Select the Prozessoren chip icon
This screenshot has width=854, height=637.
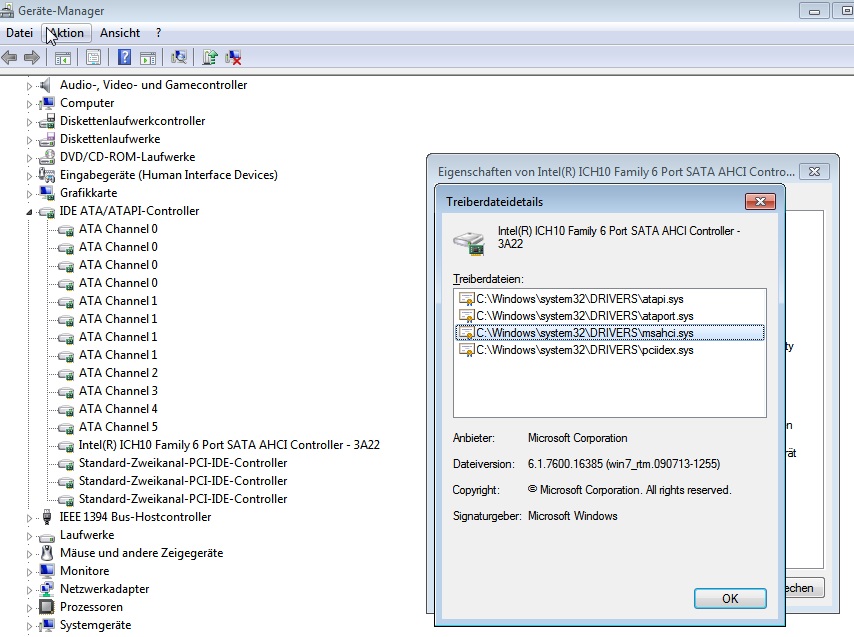tap(47, 607)
